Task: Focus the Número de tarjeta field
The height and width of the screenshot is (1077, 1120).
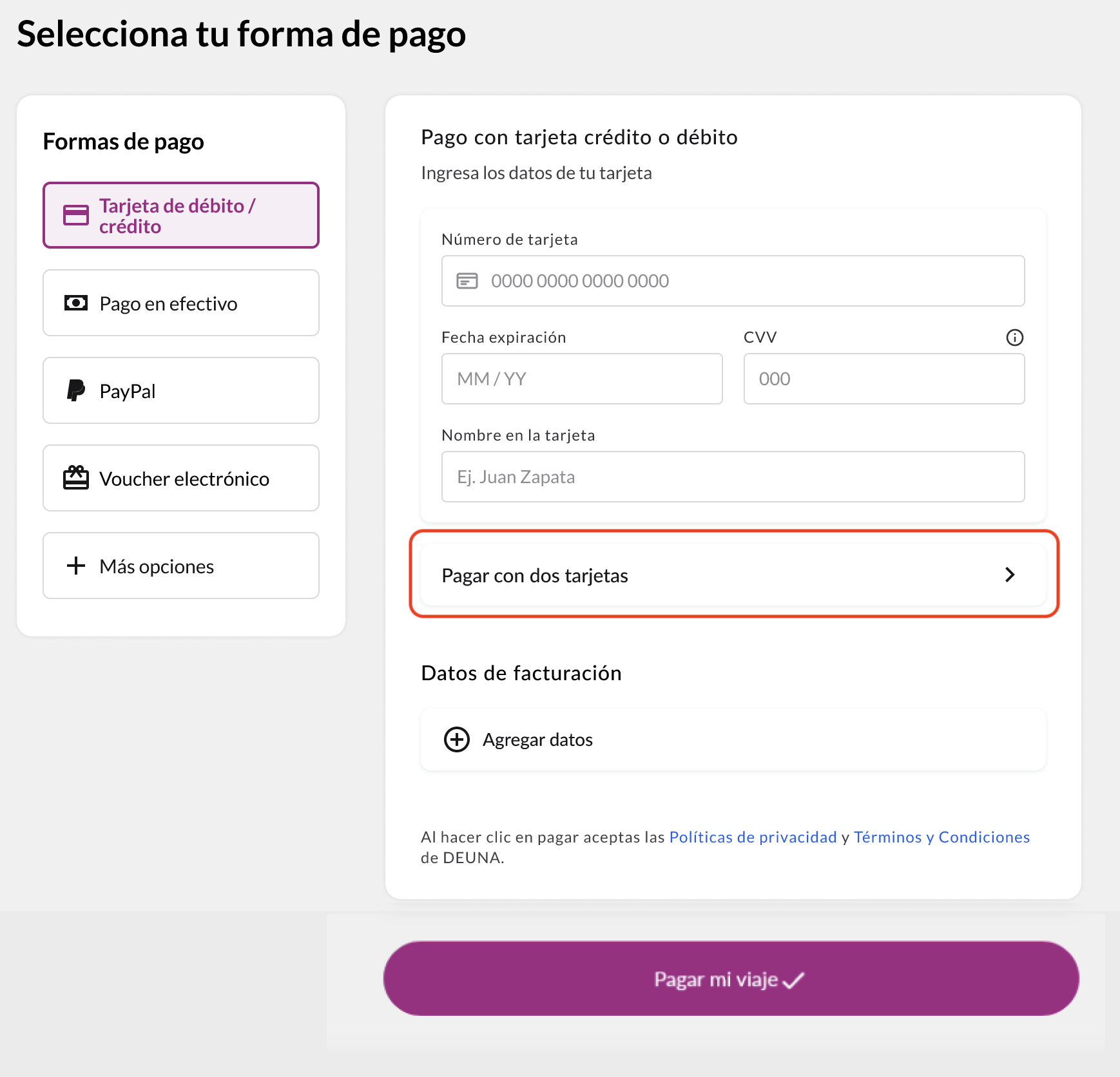Action: 733,281
